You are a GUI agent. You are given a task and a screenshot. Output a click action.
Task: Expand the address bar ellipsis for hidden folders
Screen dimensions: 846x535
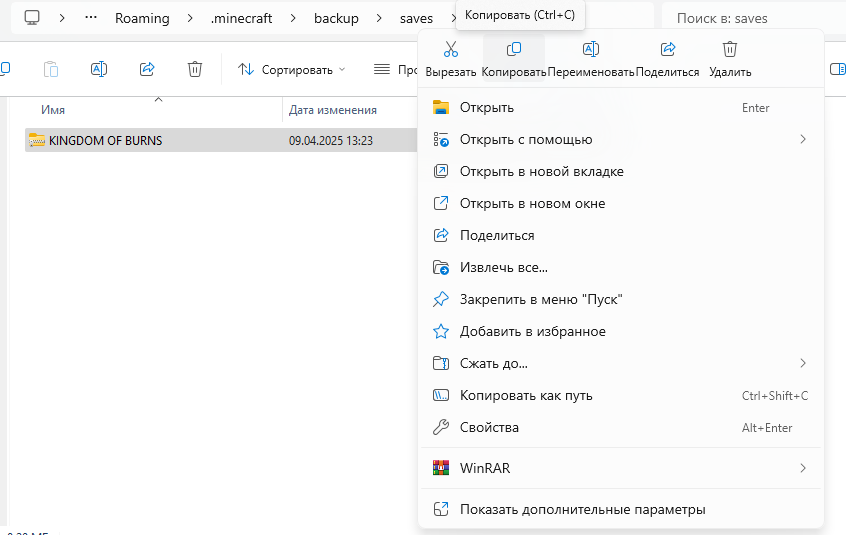click(x=91, y=18)
